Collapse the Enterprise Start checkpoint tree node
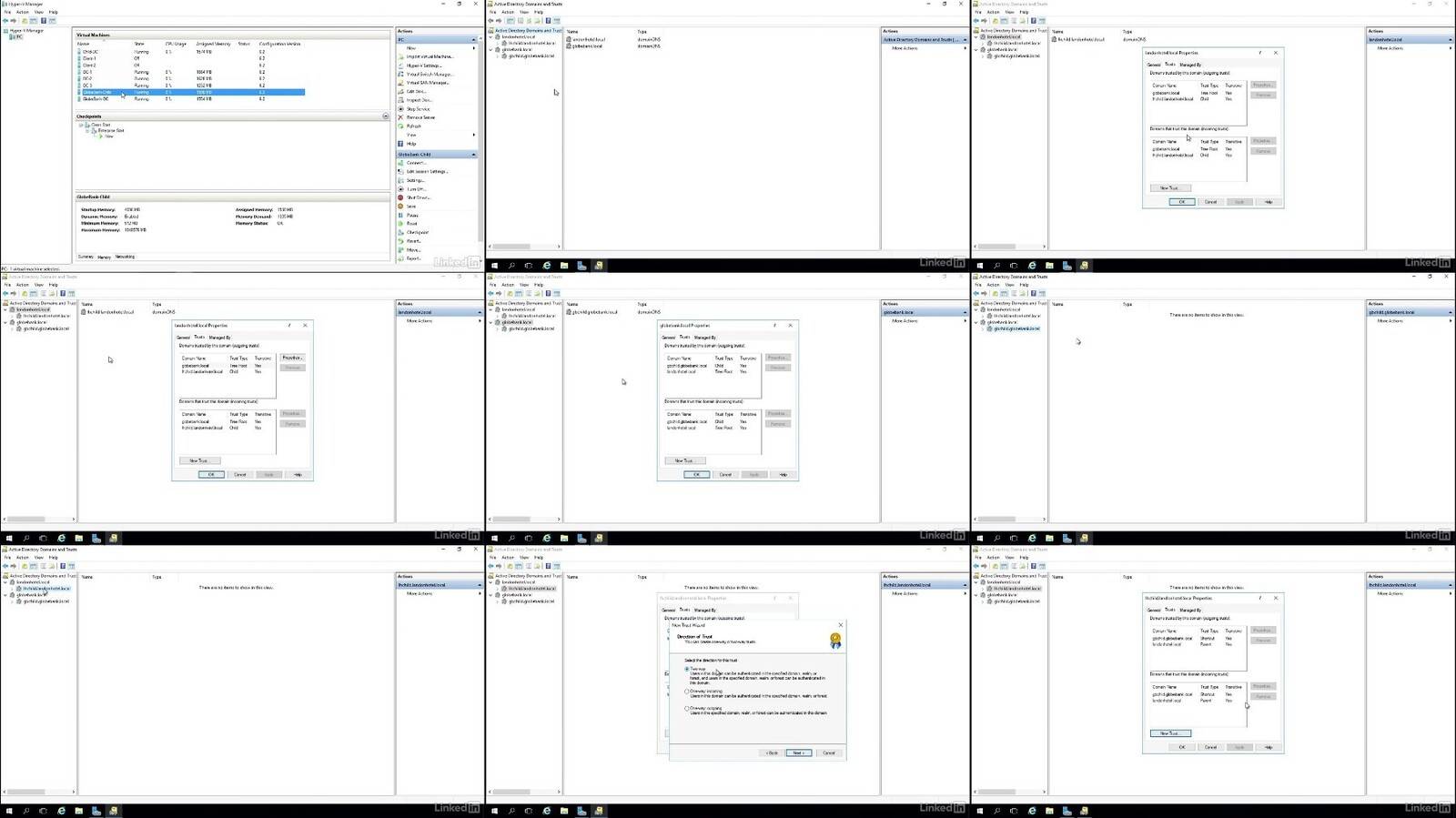Screen dimensions: 1456x818 pyautogui.click(x=87, y=130)
